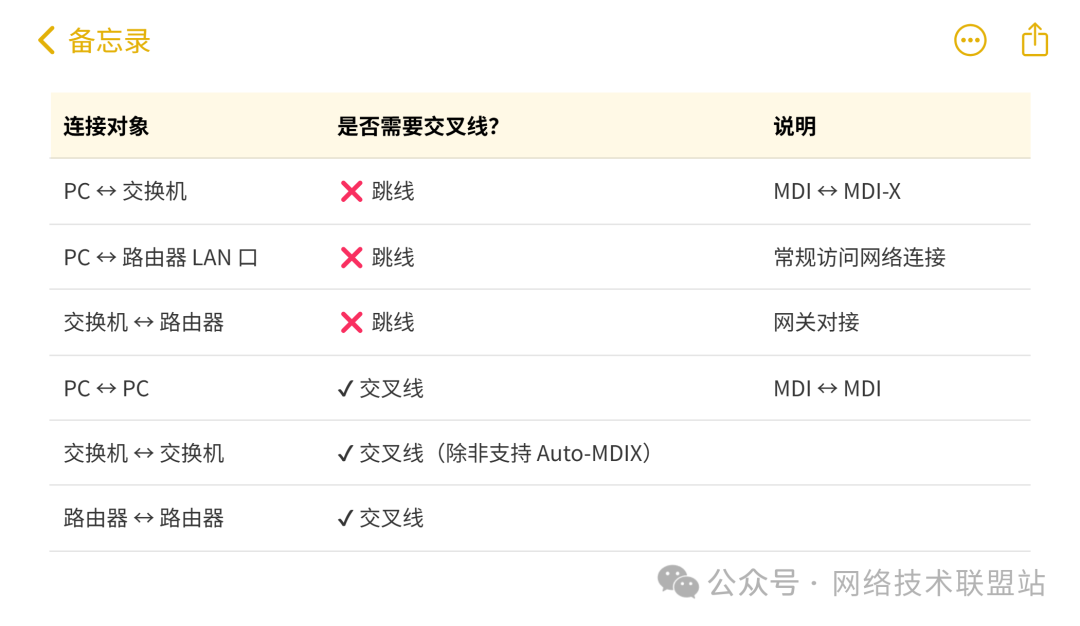Click the red X in 交换机 ↔ 路由器 row

[351, 323]
